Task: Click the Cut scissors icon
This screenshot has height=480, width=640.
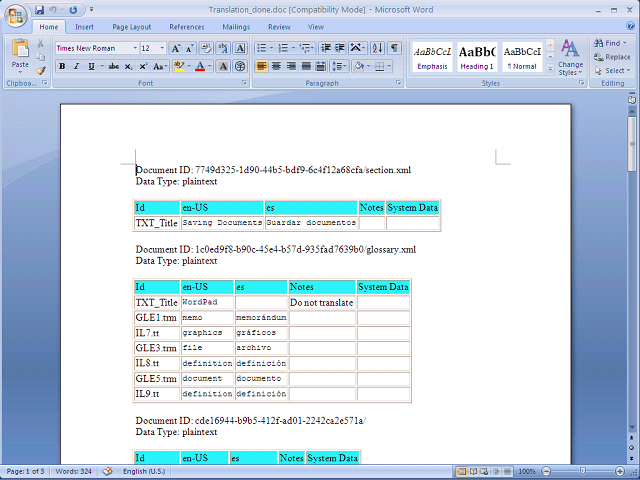Action: (x=40, y=43)
